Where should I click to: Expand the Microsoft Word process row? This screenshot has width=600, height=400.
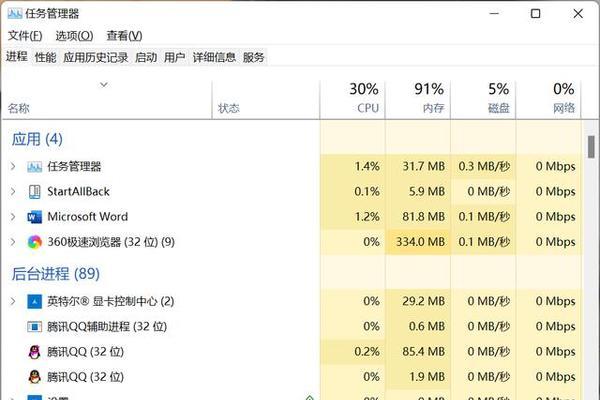click(x=13, y=216)
